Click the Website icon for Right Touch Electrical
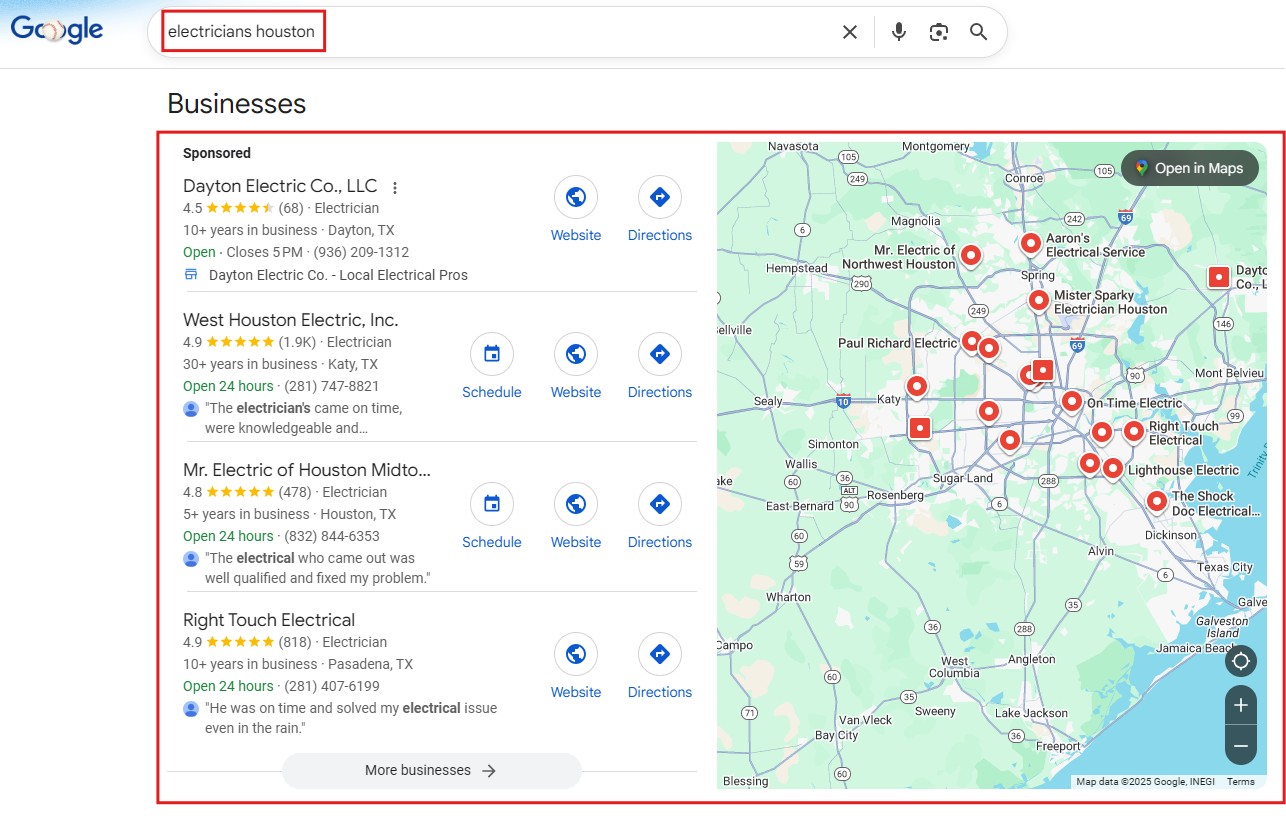Image resolution: width=1286 pixels, height=820 pixels. [575, 653]
